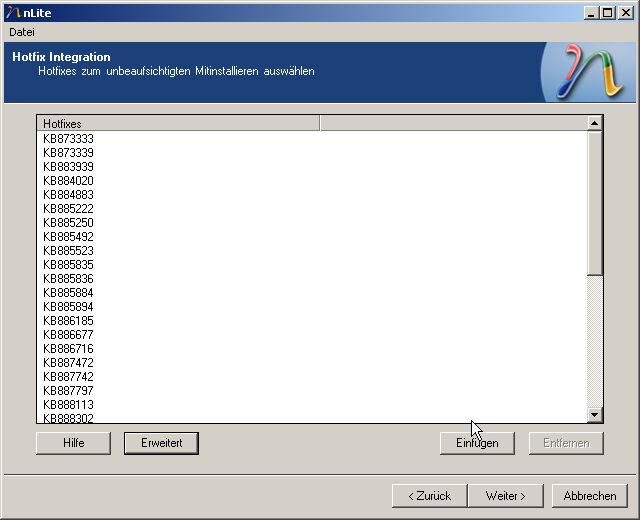
Task: Select hotfix KB888113
Action: (68, 405)
